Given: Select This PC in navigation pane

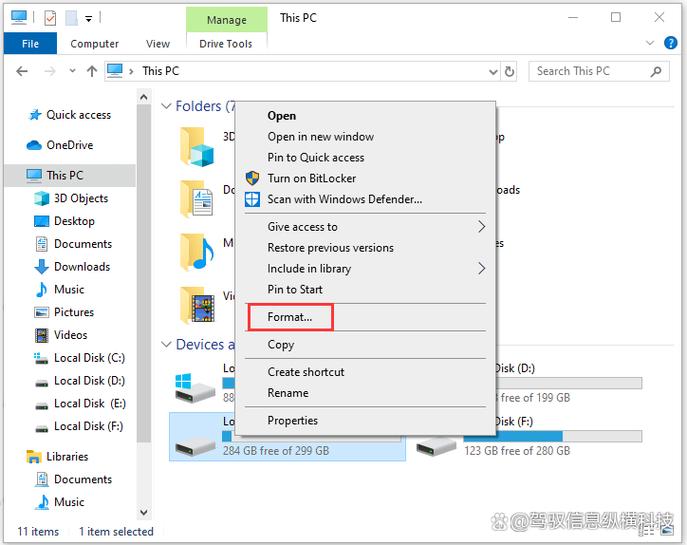Looking at the screenshot, I should click(70, 175).
